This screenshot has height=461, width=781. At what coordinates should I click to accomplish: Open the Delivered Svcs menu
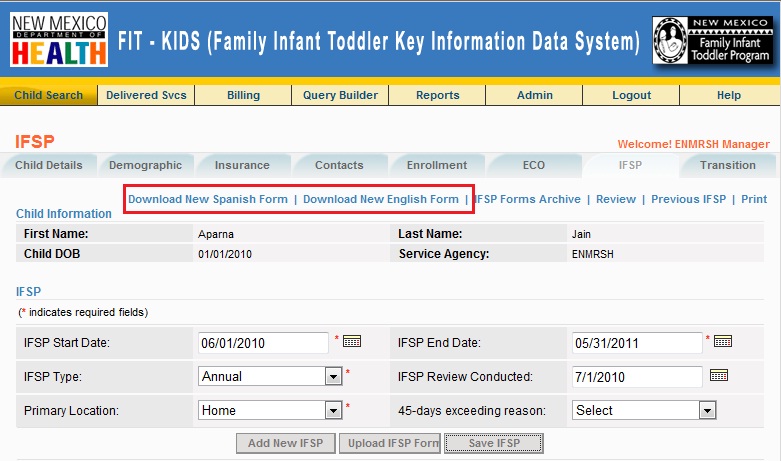coord(146,95)
